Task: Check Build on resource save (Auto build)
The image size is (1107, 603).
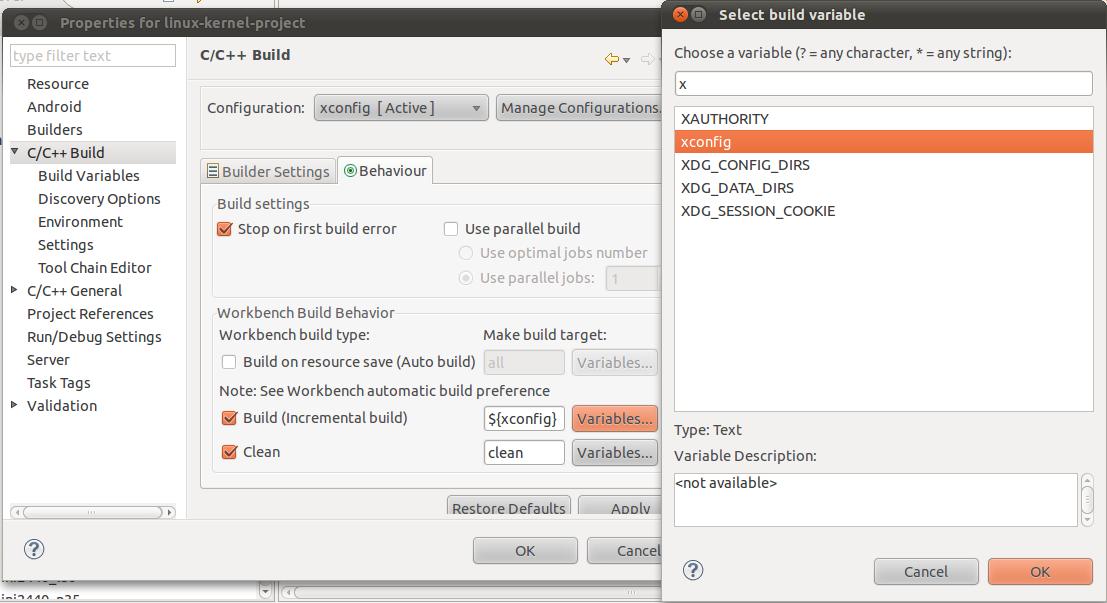Action: tap(228, 362)
